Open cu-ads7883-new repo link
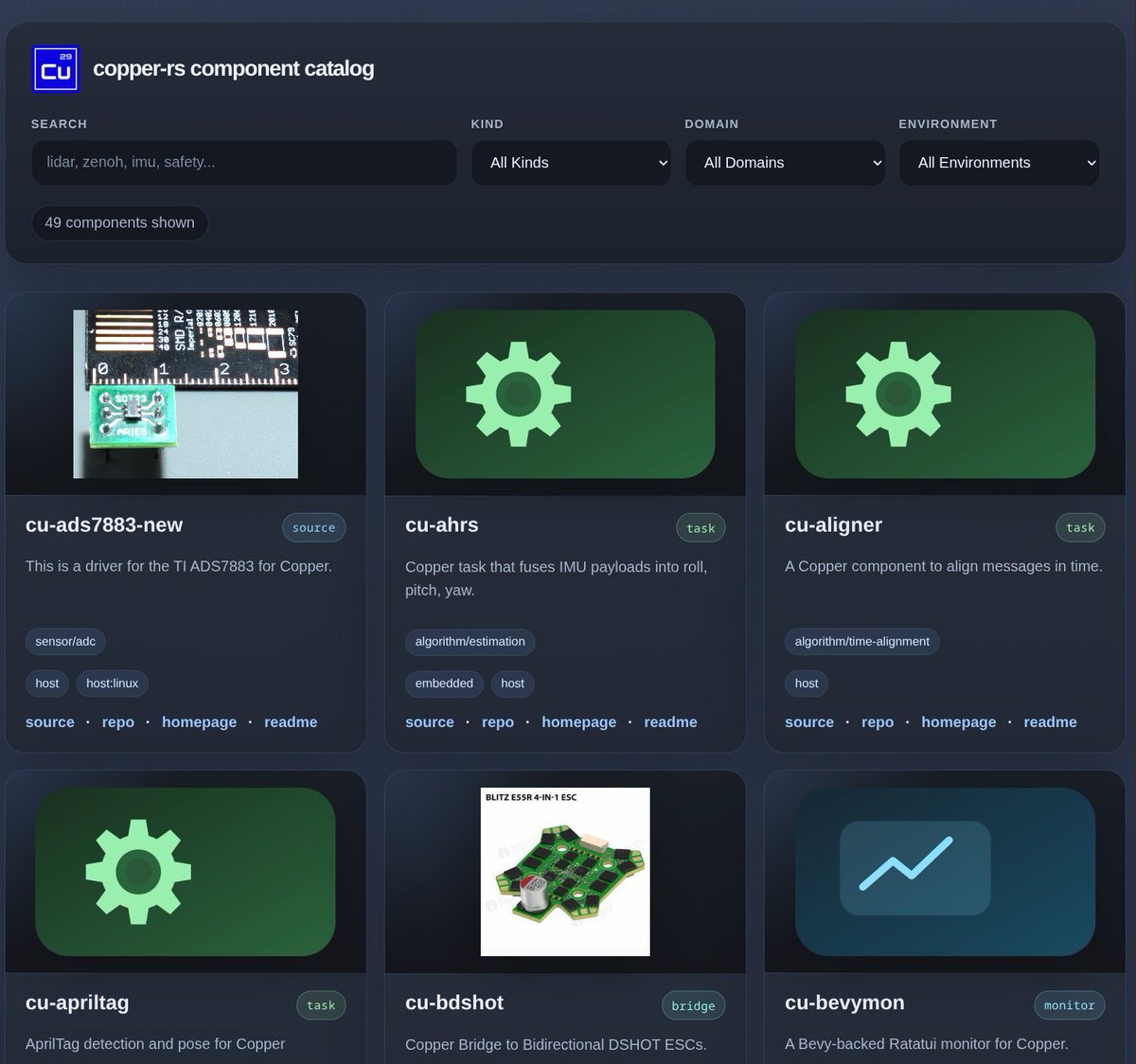The image size is (1136, 1064). (118, 722)
